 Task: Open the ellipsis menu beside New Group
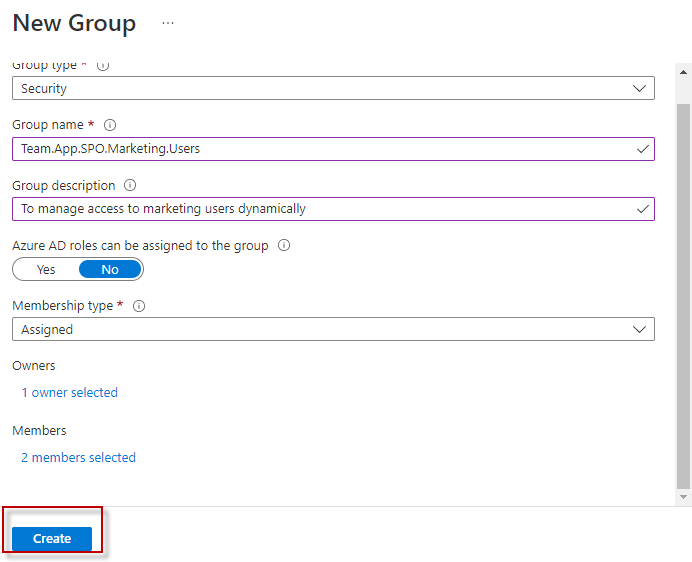click(x=167, y=23)
